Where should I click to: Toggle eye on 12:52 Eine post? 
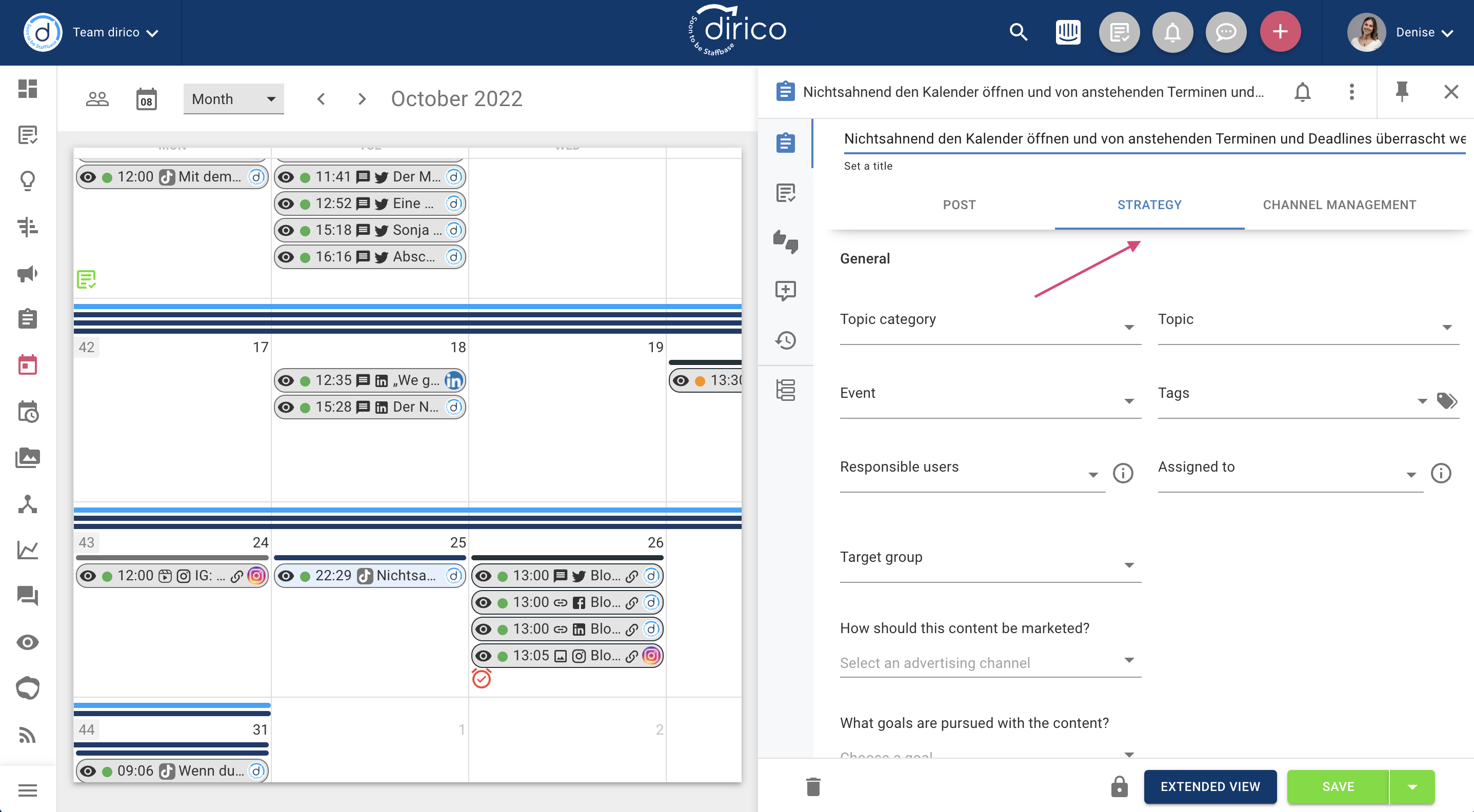286,204
